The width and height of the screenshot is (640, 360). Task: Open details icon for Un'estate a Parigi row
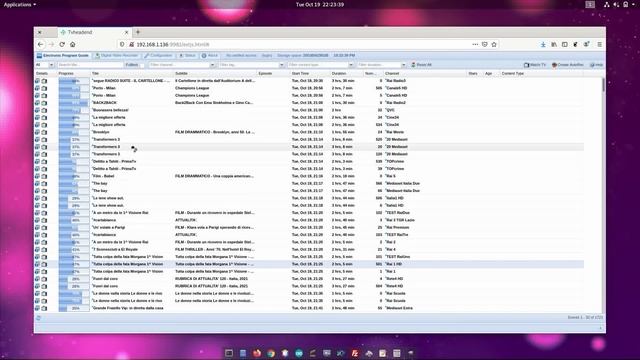pos(38,228)
